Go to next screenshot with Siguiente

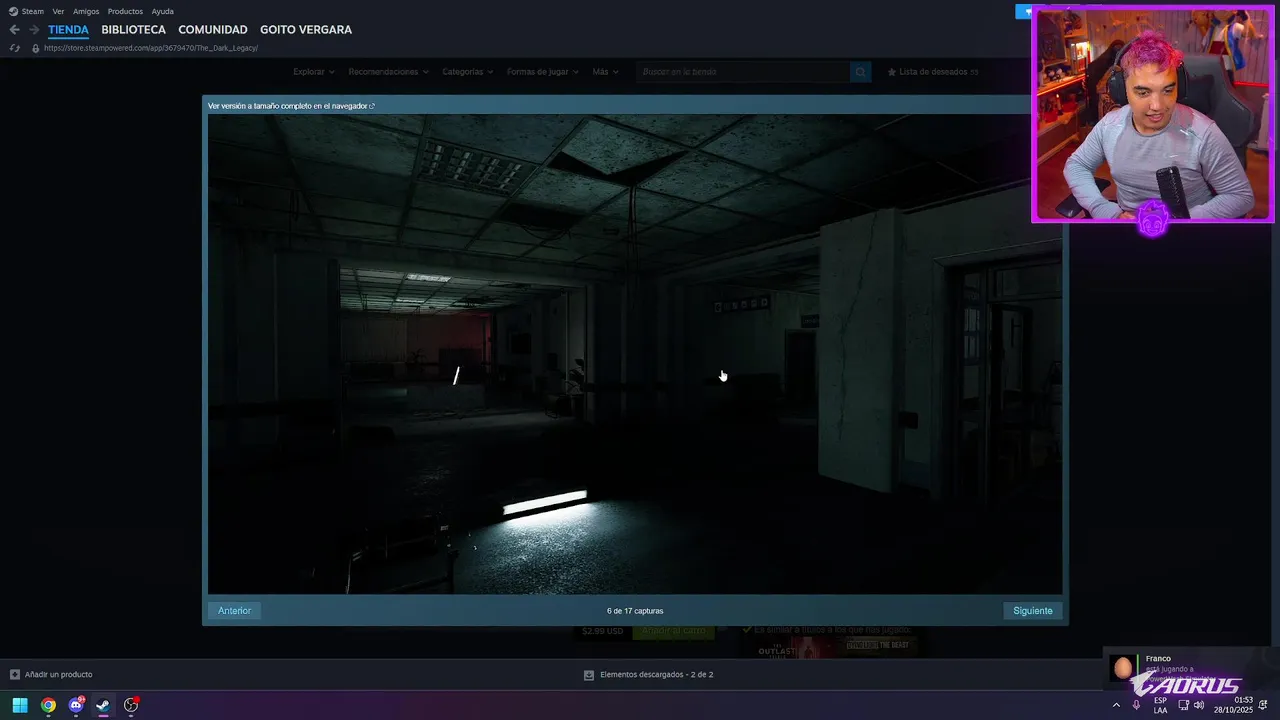pos(1033,611)
